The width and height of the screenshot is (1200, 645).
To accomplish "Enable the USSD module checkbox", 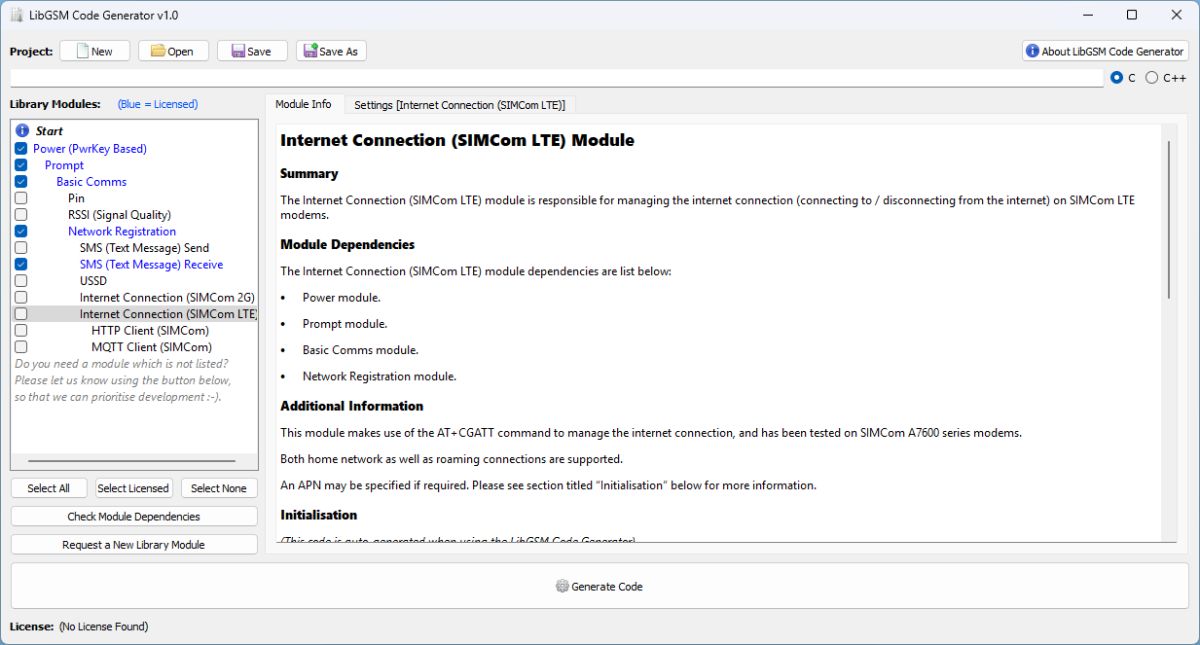I will tap(21, 281).
